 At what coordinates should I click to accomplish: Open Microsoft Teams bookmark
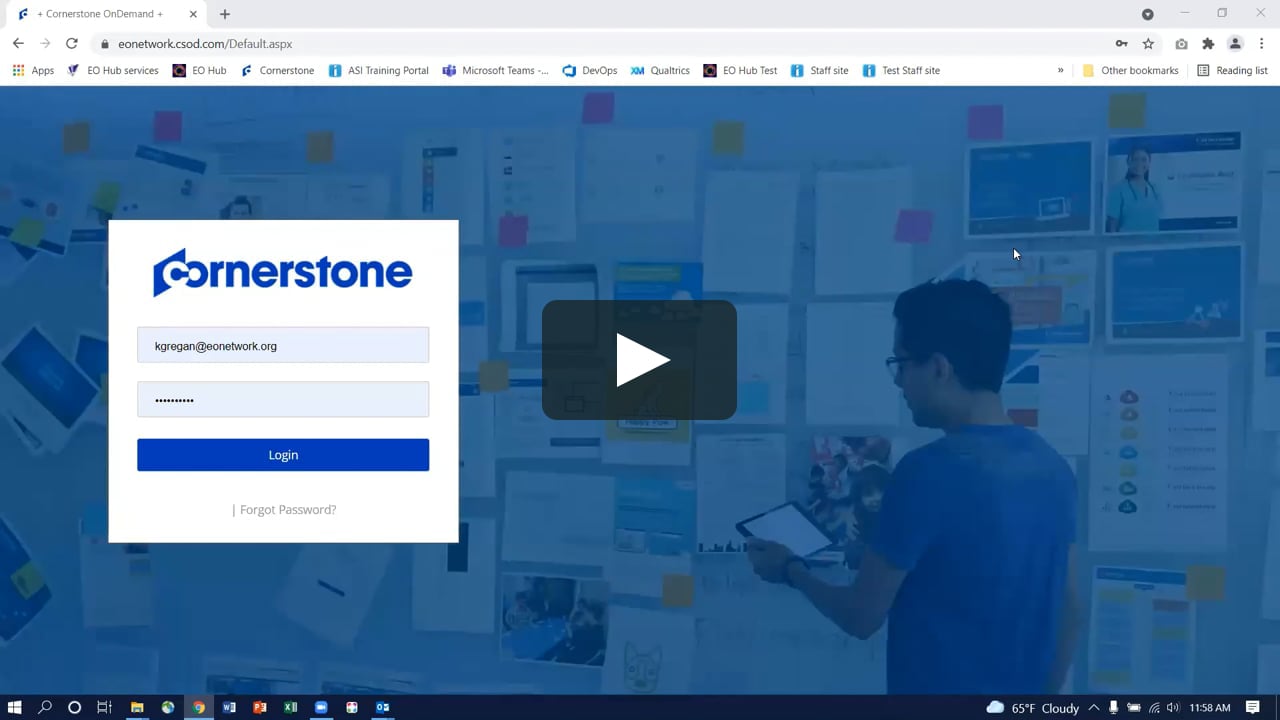point(495,71)
